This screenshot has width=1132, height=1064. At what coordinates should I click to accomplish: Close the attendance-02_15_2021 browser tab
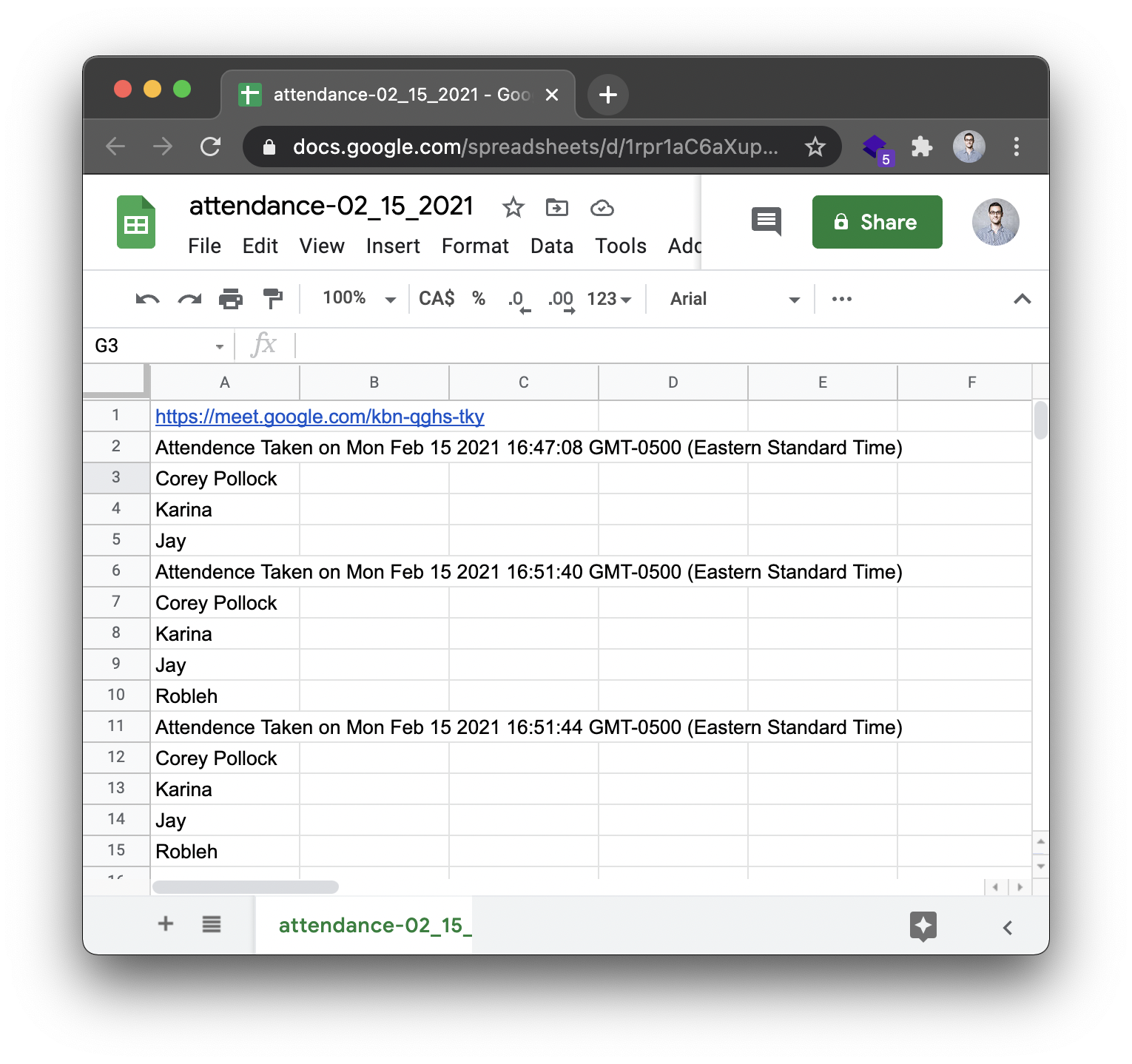pyautogui.click(x=552, y=95)
